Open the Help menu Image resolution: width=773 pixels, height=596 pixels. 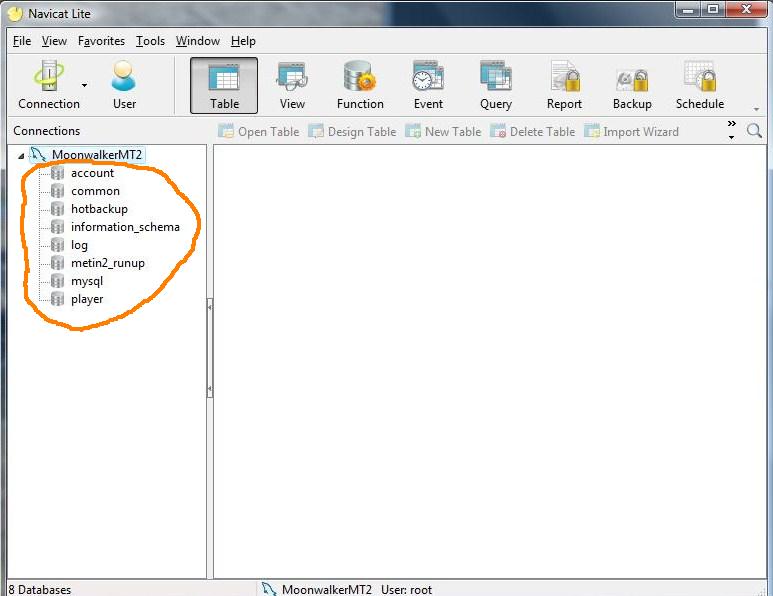[243, 41]
